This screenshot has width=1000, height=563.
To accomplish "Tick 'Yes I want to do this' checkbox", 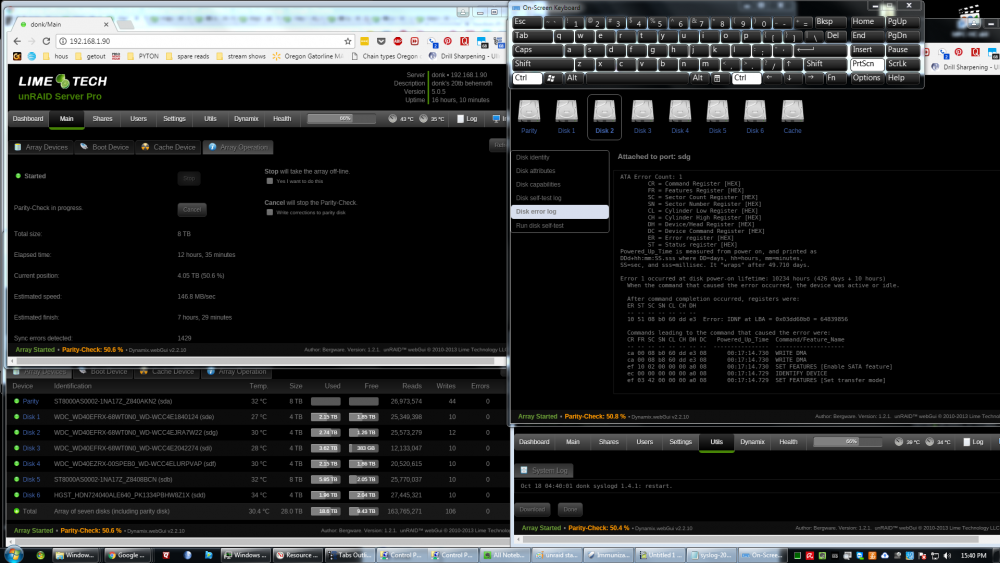I will (x=270, y=181).
